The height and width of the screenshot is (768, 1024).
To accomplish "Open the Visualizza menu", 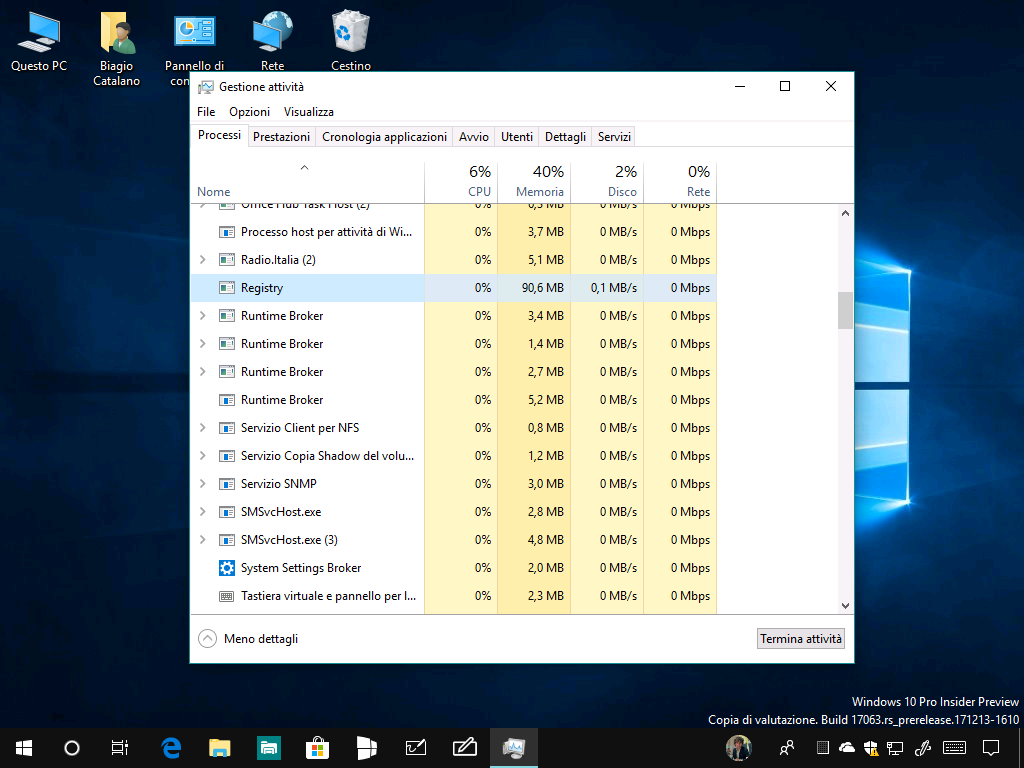I will [309, 112].
